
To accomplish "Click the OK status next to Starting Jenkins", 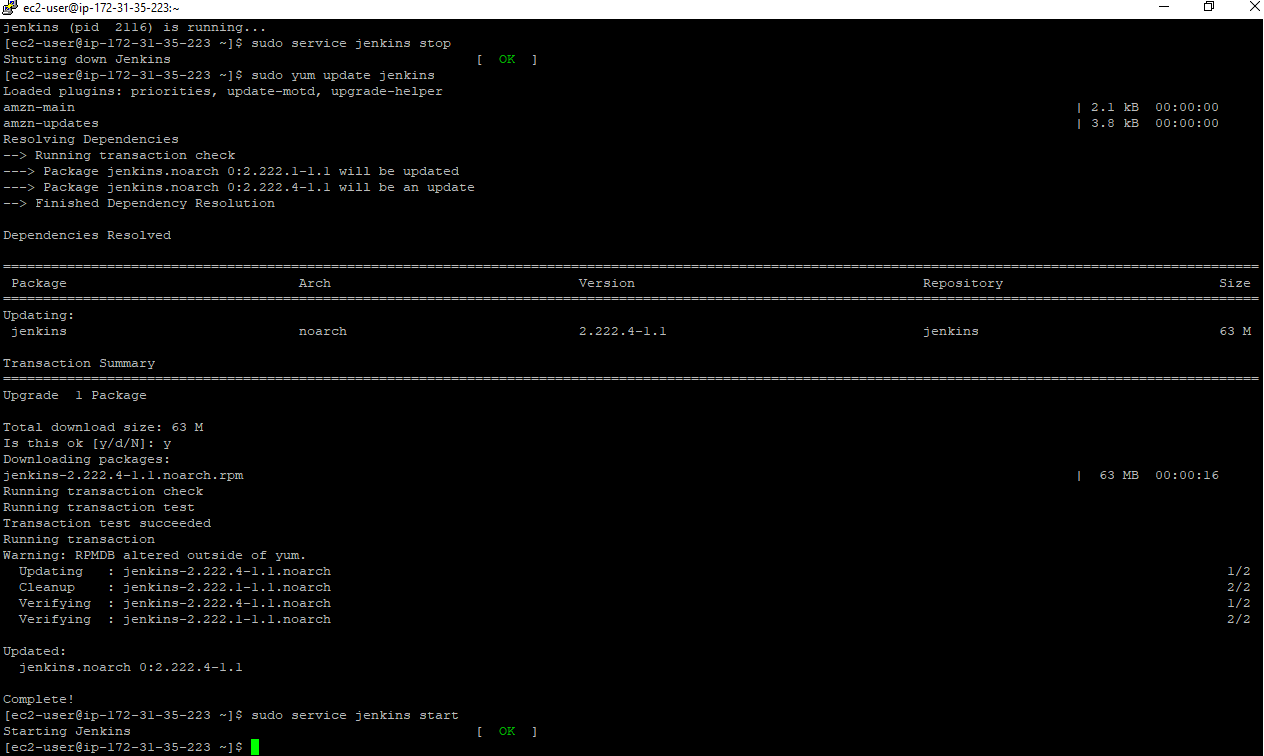I will (507, 732).
